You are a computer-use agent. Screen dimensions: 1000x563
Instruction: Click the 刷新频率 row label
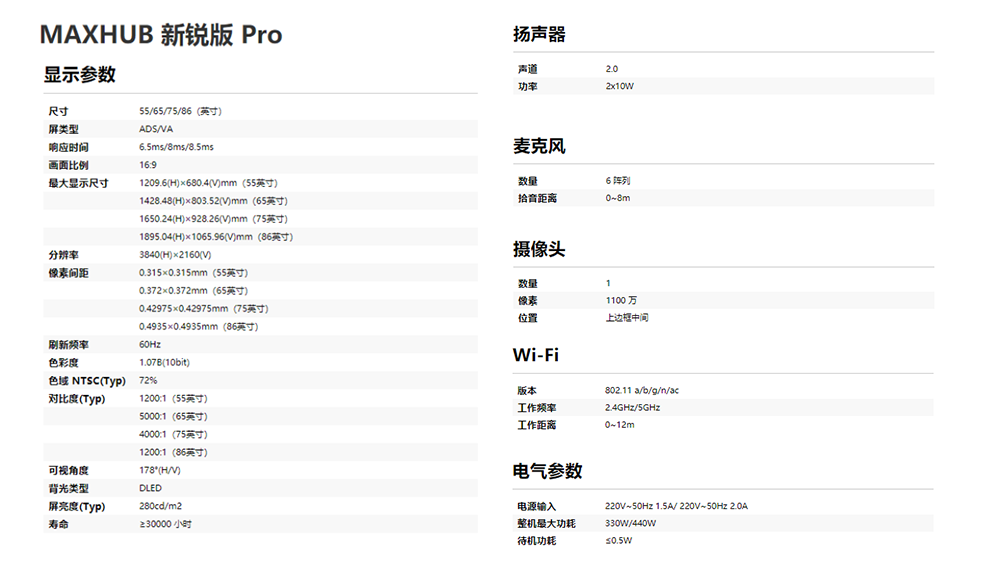point(68,345)
